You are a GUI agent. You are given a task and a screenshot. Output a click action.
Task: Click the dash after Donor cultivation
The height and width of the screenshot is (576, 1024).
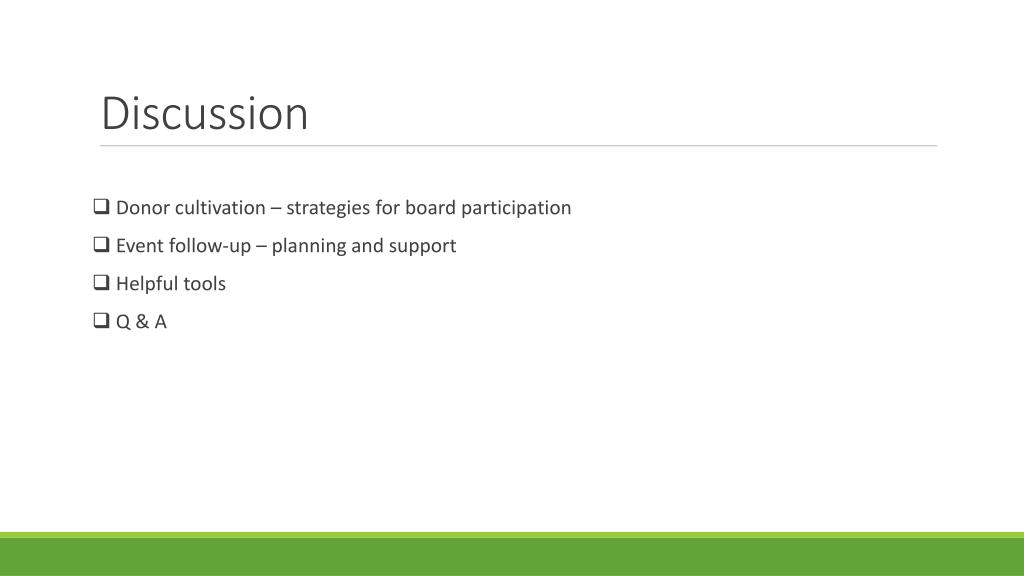[x=276, y=208]
